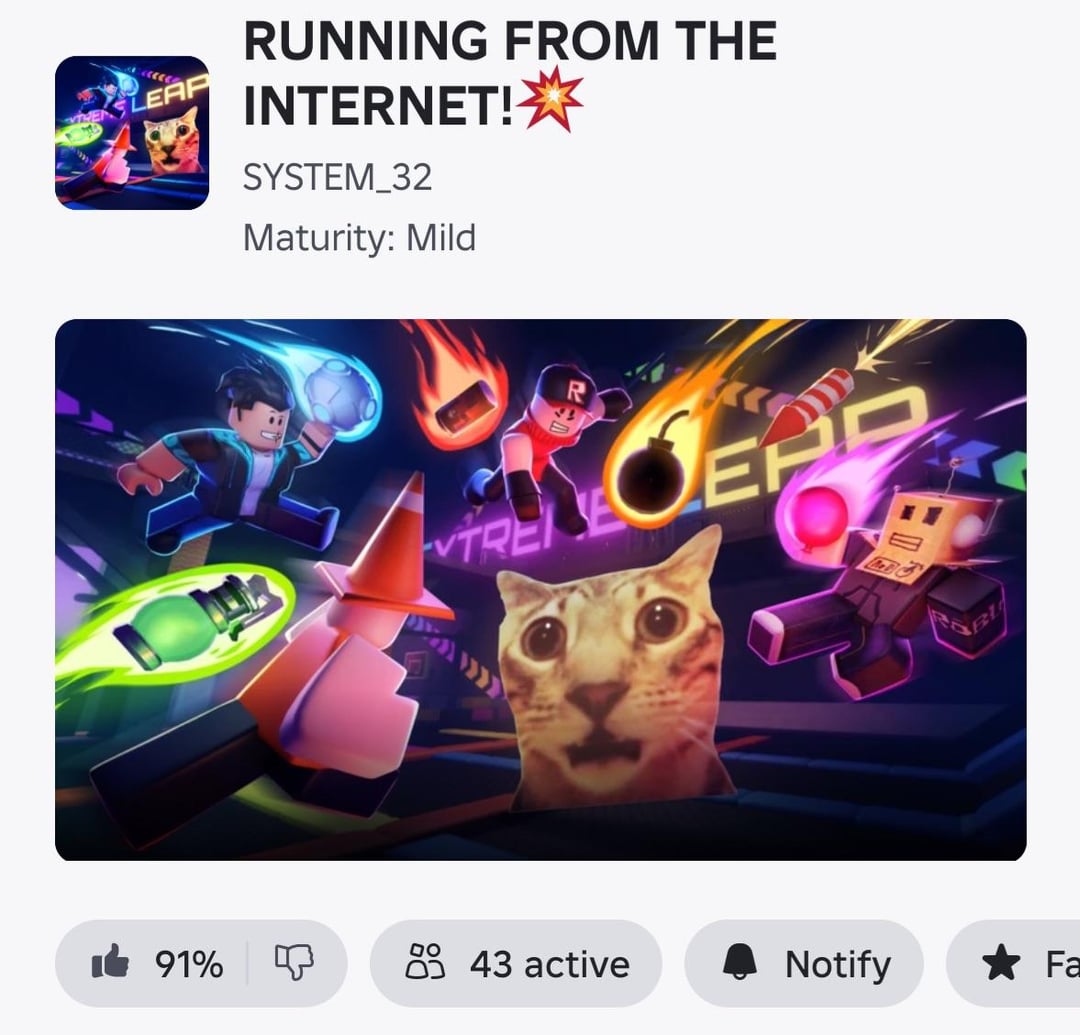The image size is (1080, 1035).
Task: Tap the 91% rating percentage
Action: click(x=189, y=963)
